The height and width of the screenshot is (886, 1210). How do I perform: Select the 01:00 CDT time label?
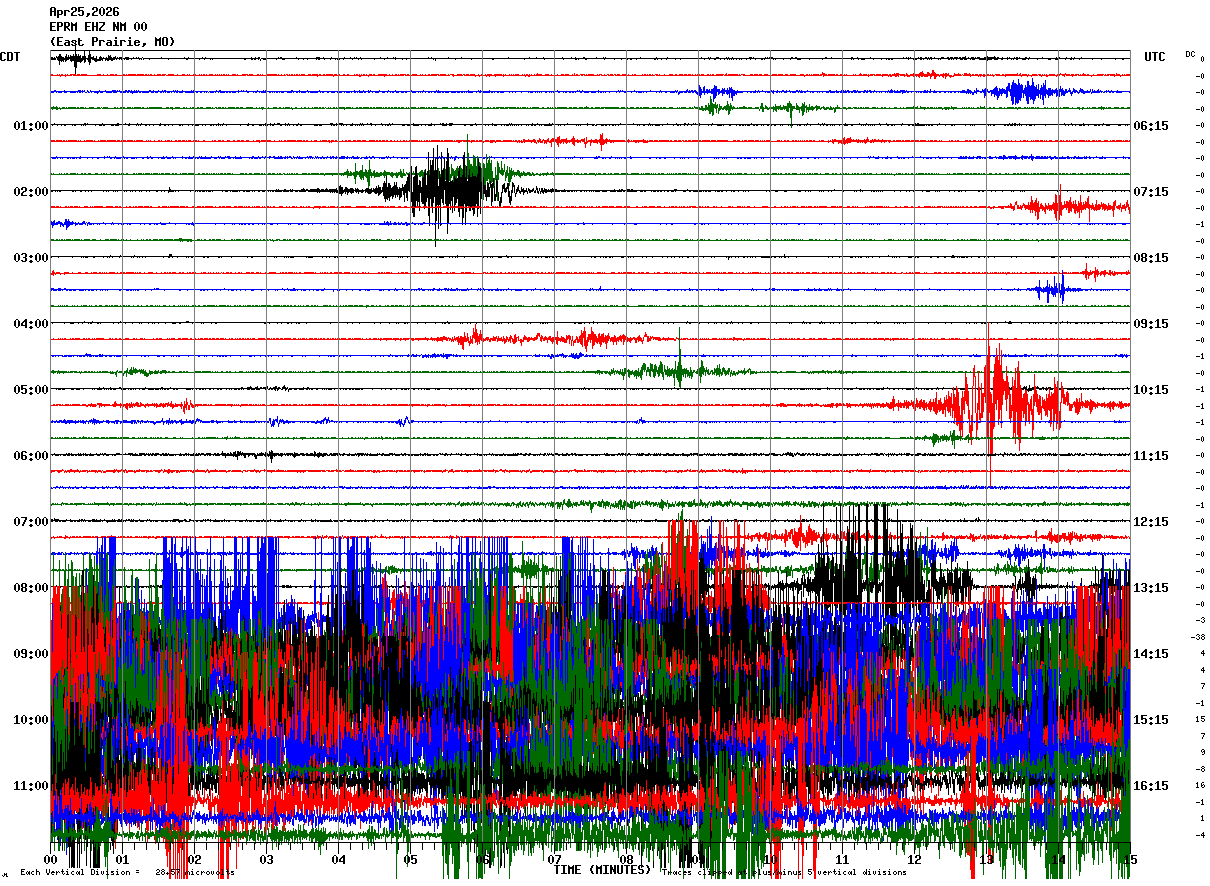pos(31,126)
